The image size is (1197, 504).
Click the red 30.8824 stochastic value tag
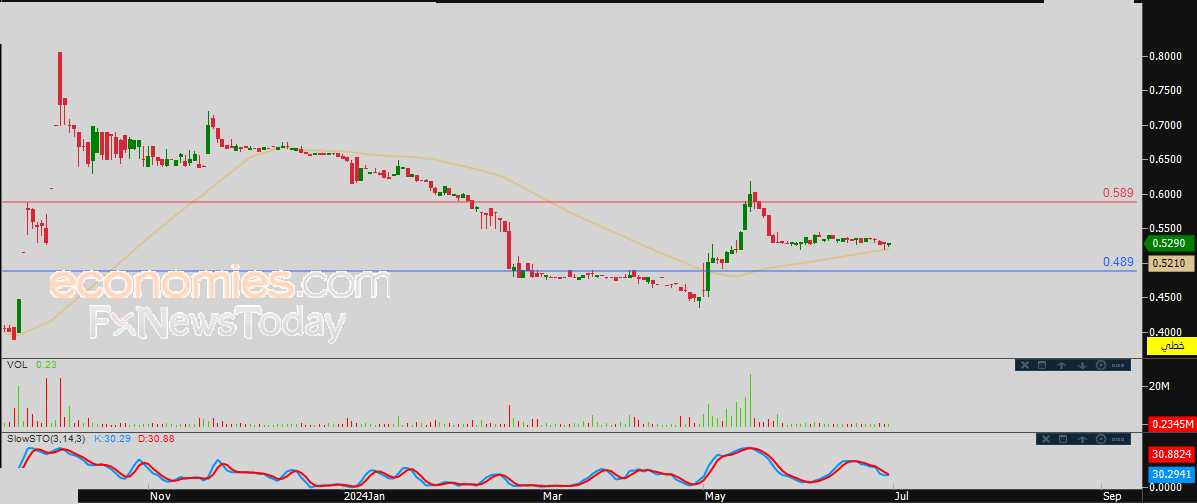pos(1172,454)
